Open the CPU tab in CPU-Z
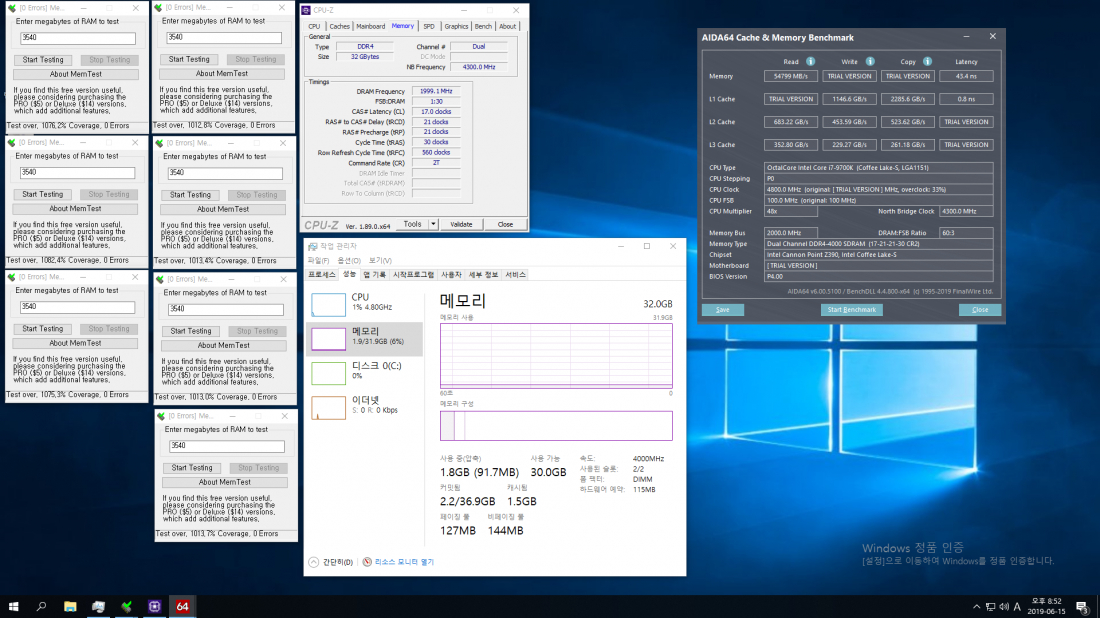 [x=314, y=26]
